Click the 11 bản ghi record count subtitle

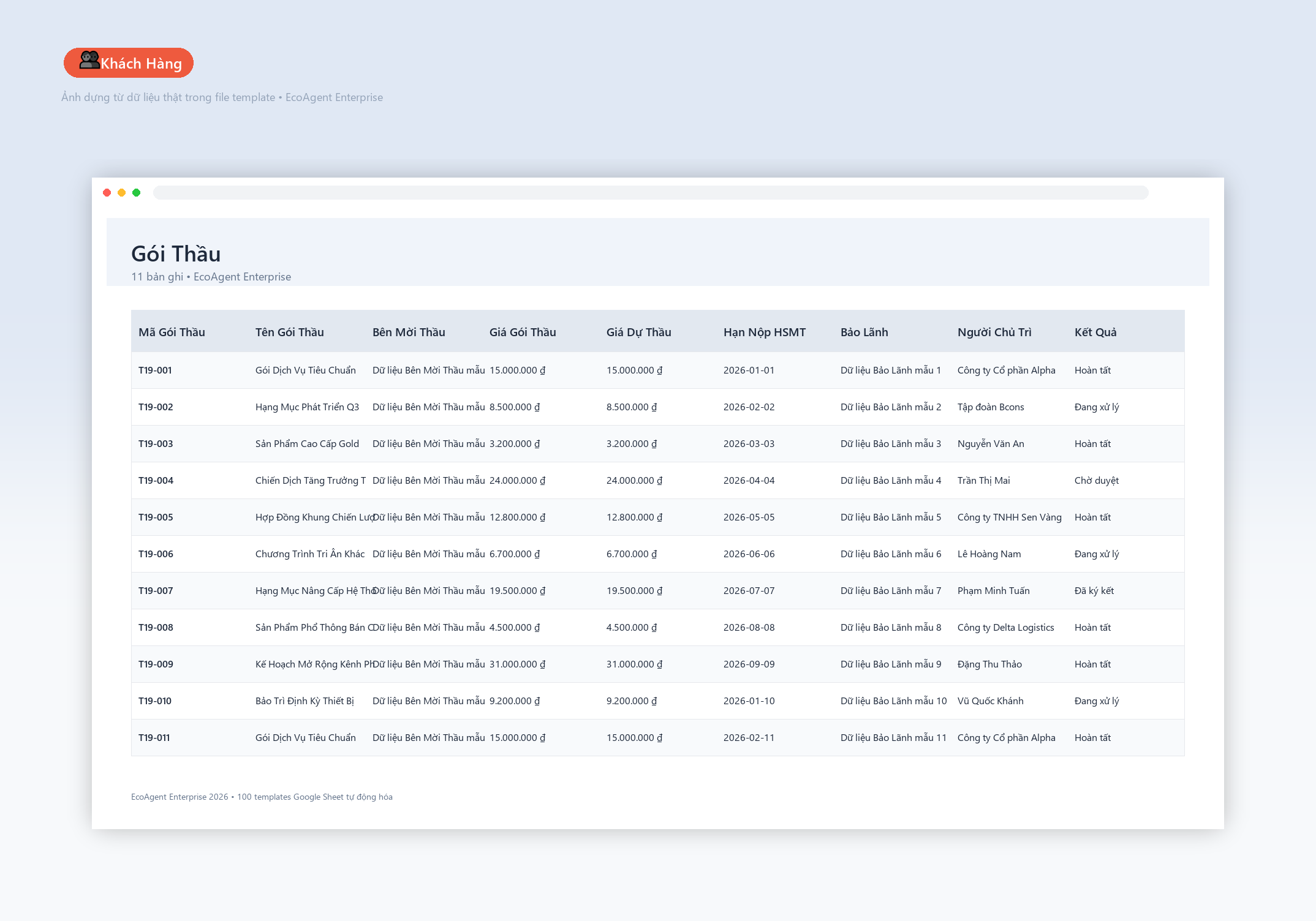(211, 277)
